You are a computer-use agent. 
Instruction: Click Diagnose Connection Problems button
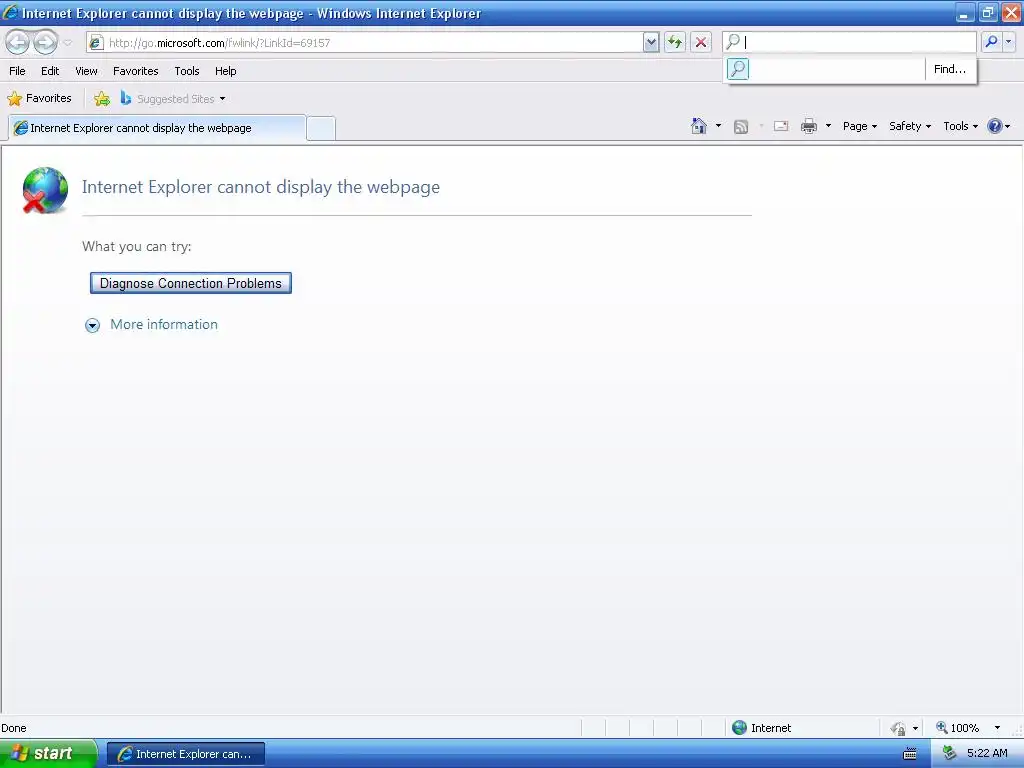pyautogui.click(x=191, y=283)
